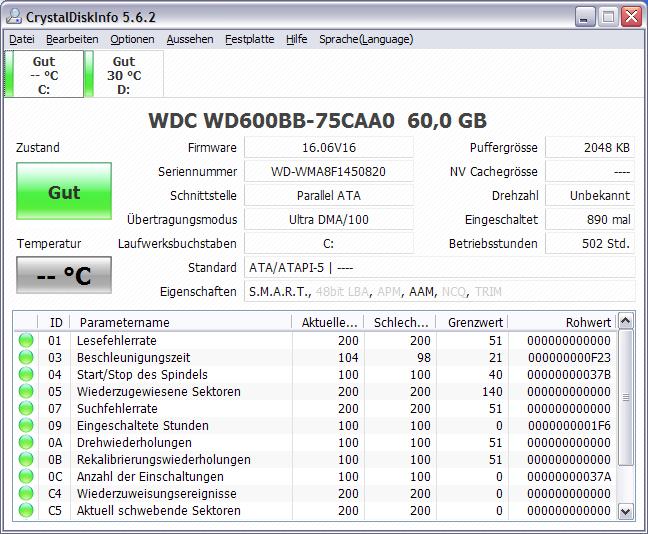The height and width of the screenshot is (534, 648).
Task: Open the Optionen menu
Action: point(132,39)
